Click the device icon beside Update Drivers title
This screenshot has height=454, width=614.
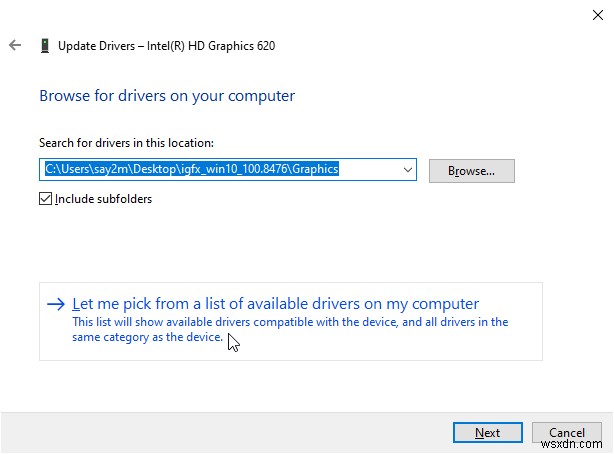point(45,46)
